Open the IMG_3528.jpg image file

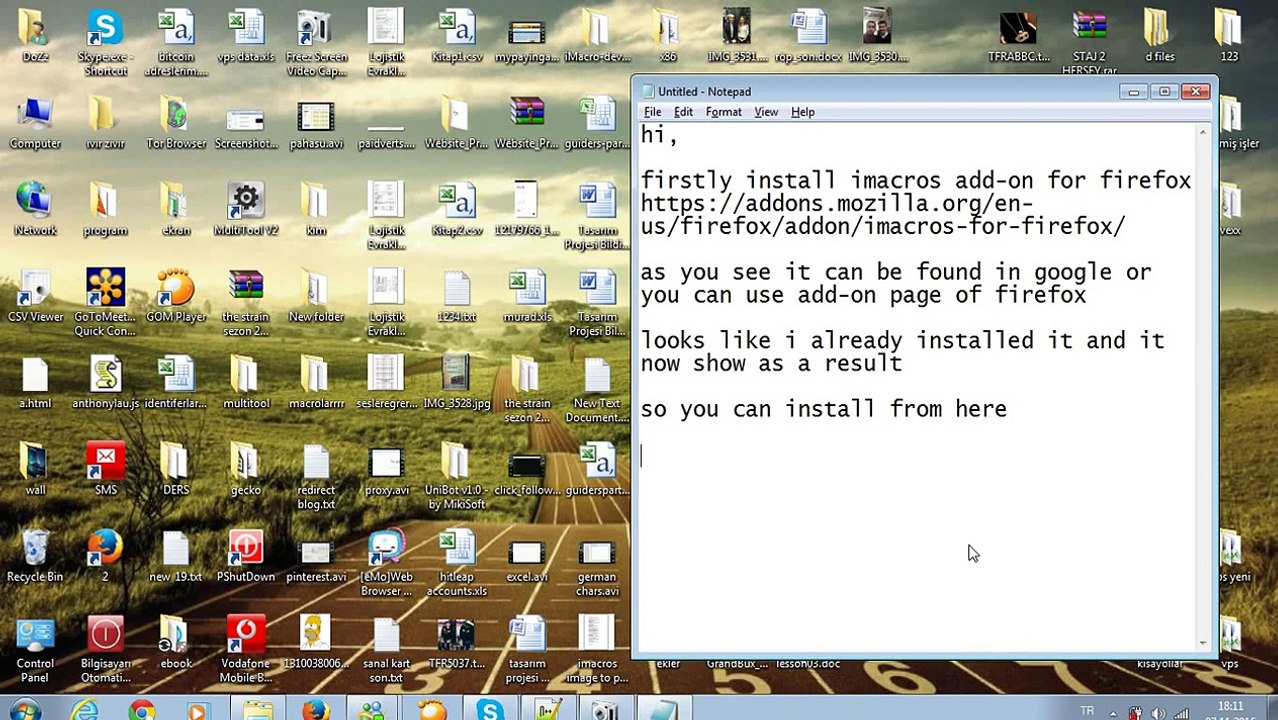[456, 383]
